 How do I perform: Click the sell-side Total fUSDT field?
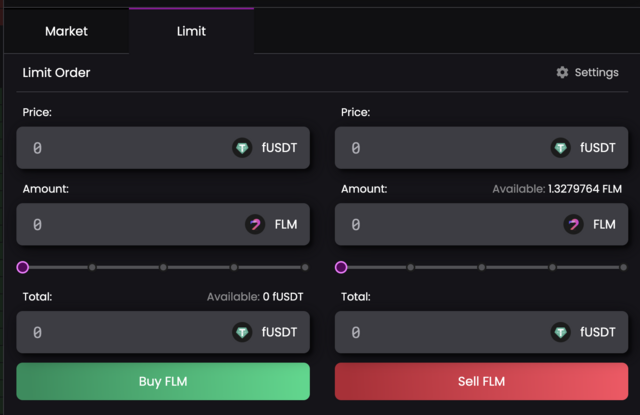coord(481,332)
